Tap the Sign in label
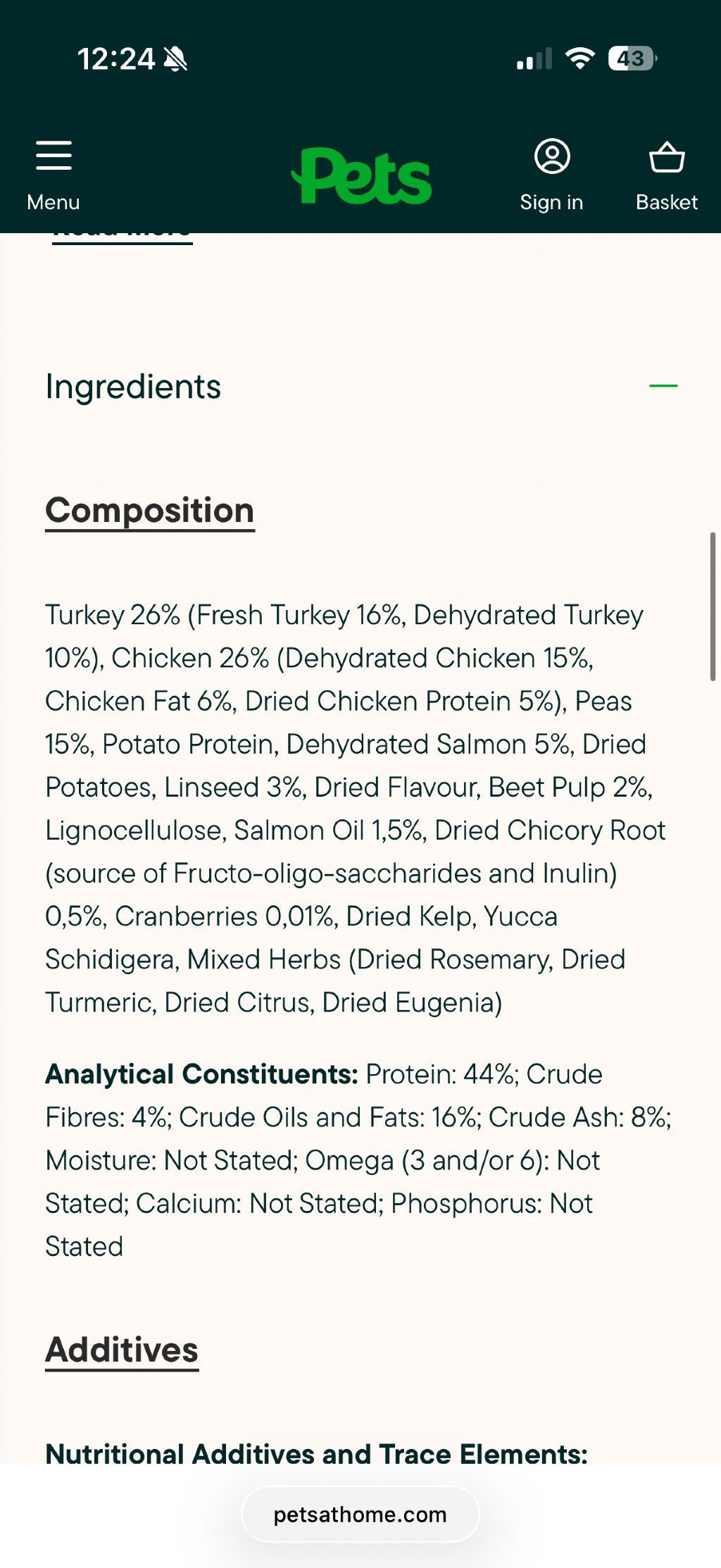721x1568 pixels. click(551, 202)
